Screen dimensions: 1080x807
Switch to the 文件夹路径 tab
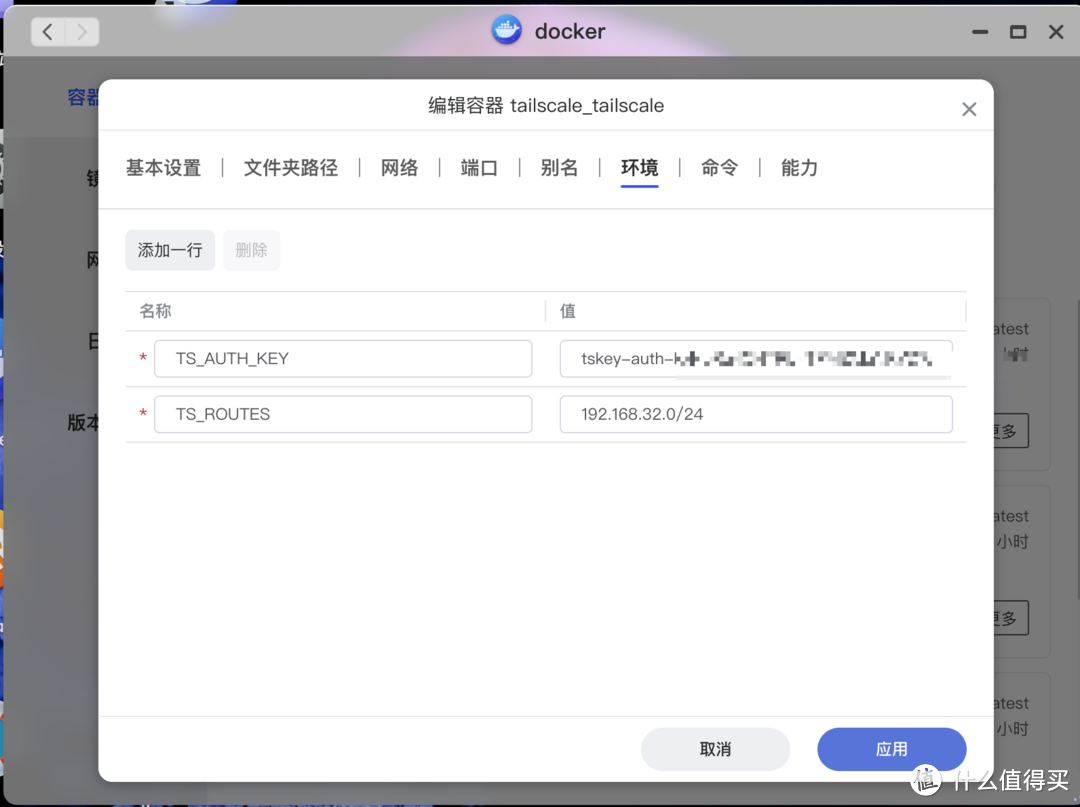point(291,167)
